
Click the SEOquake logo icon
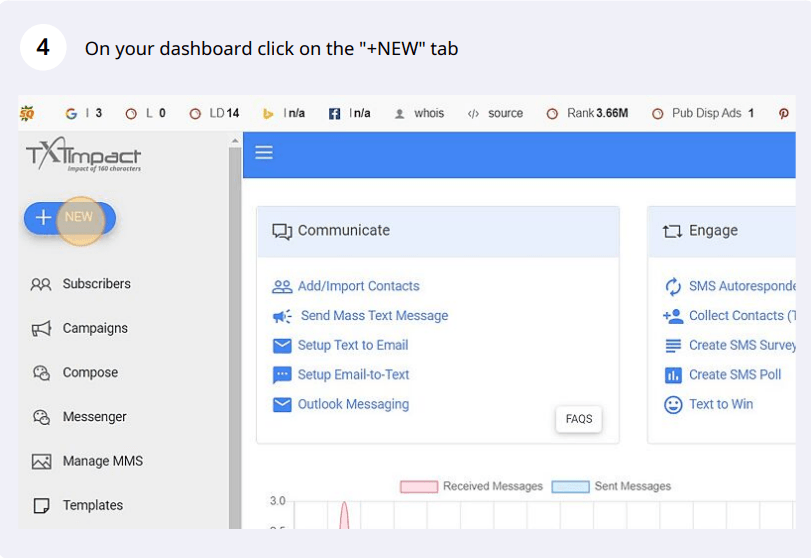[27, 113]
